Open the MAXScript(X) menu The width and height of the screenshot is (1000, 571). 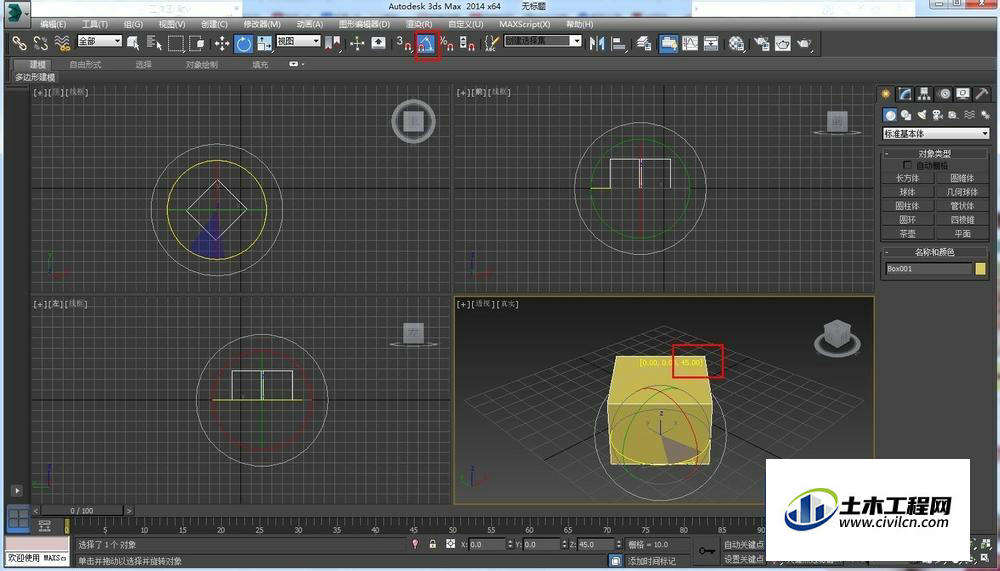click(524, 24)
